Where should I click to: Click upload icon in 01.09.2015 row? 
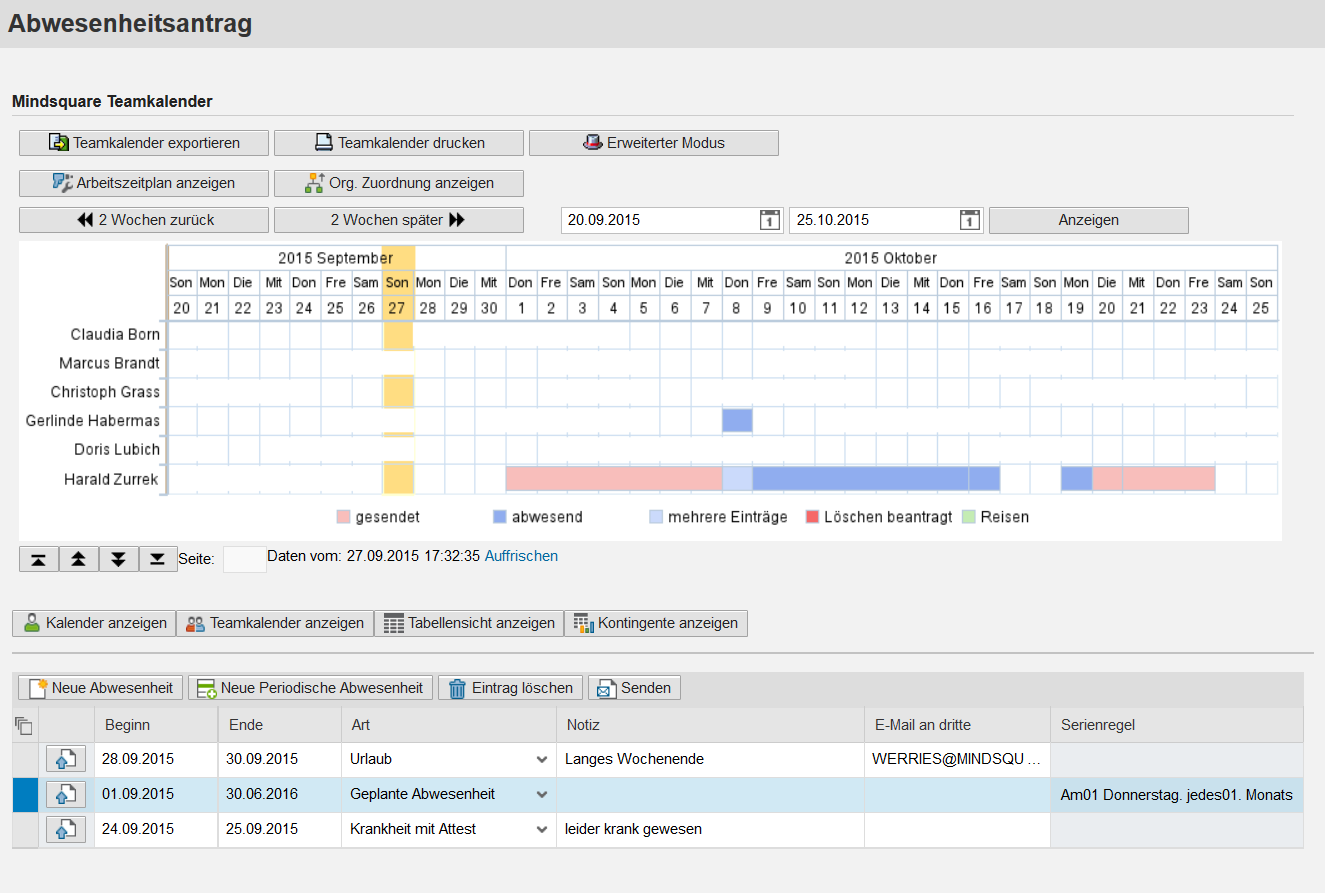[66, 795]
